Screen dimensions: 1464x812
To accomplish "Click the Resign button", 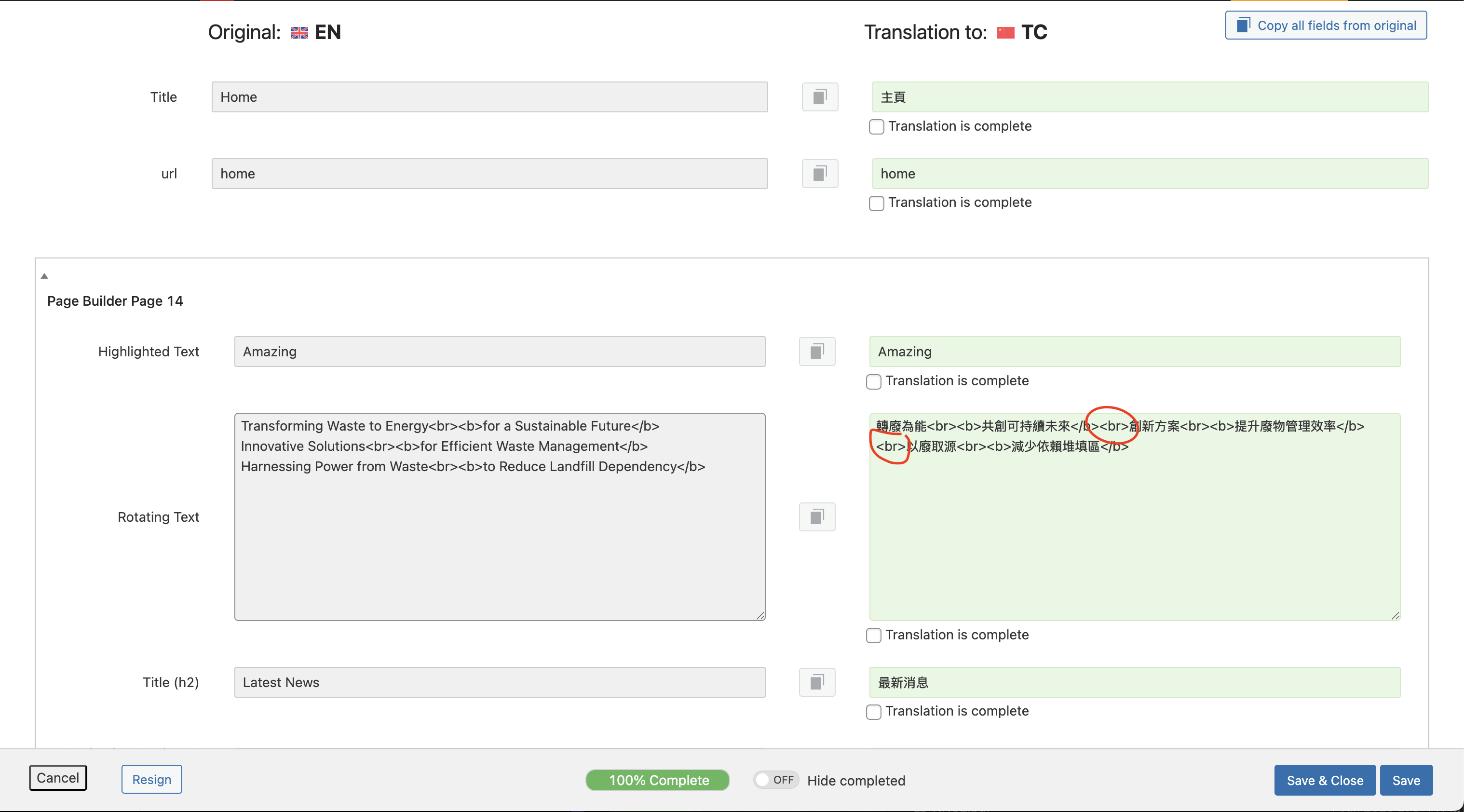I will pyautogui.click(x=152, y=779).
